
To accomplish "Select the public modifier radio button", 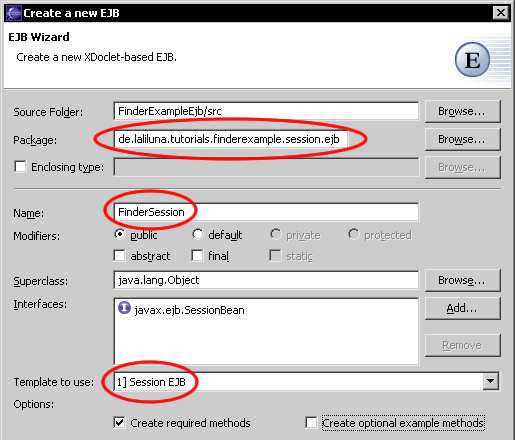I will (119, 234).
